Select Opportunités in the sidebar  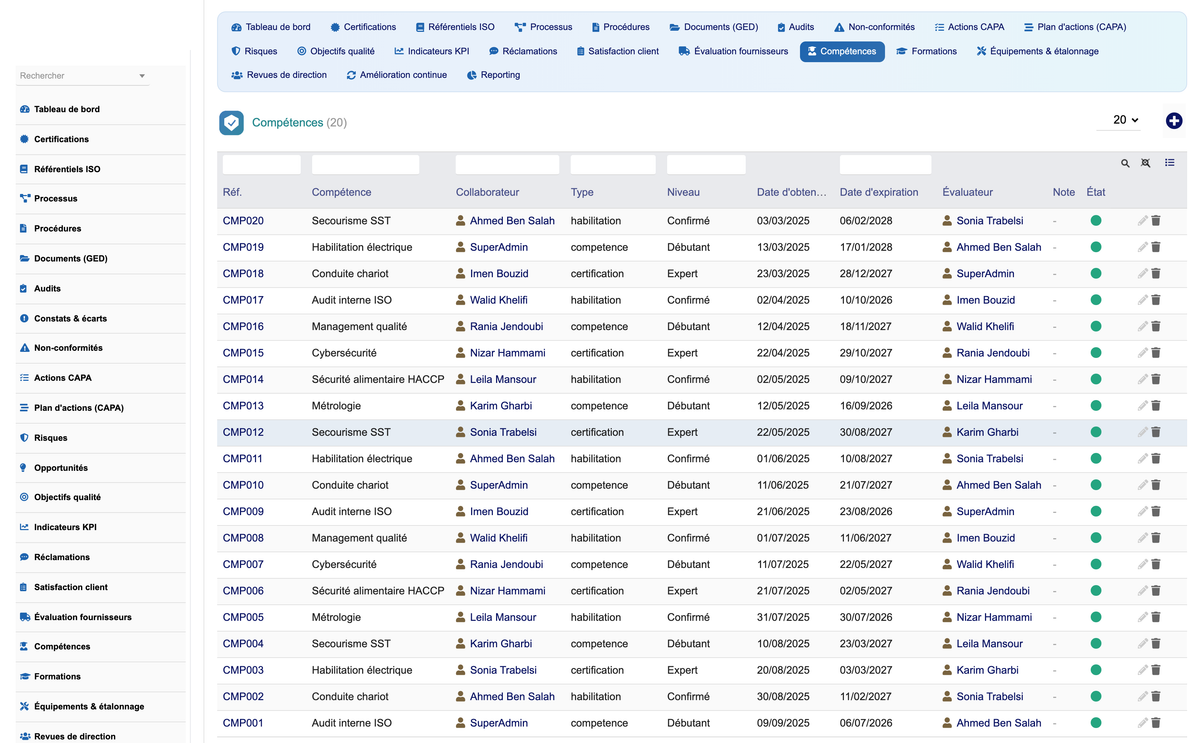(60, 468)
